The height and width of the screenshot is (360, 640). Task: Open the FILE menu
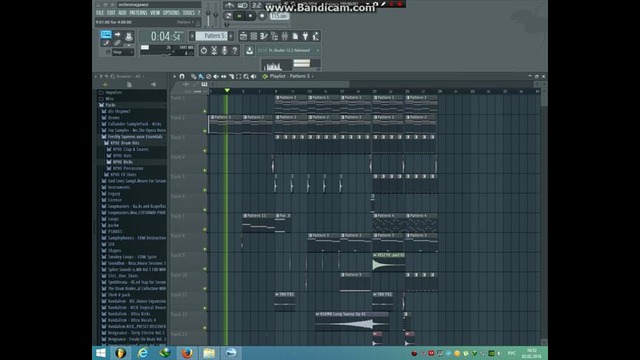click(x=100, y=13)
